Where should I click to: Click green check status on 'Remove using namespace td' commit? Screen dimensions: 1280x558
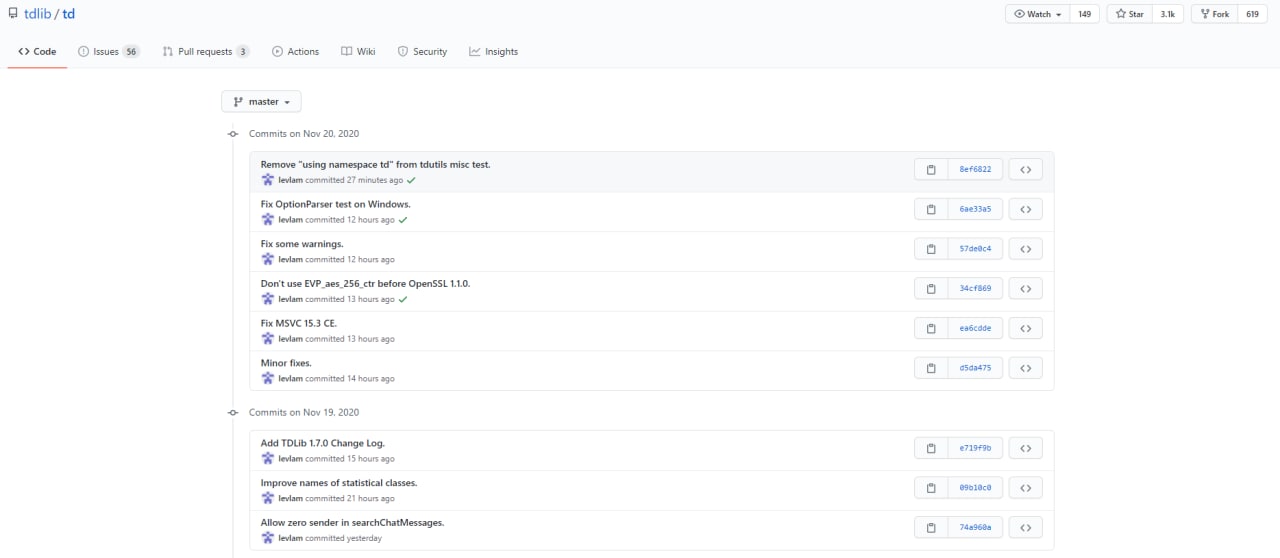pyautogui.click(x=411, y=180)
